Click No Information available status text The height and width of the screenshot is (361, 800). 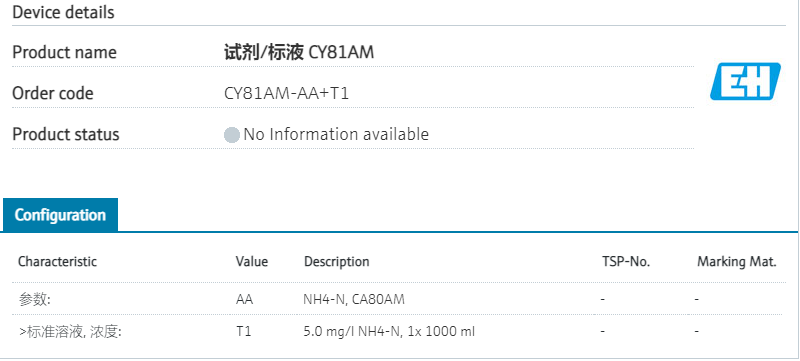(336, 135)
